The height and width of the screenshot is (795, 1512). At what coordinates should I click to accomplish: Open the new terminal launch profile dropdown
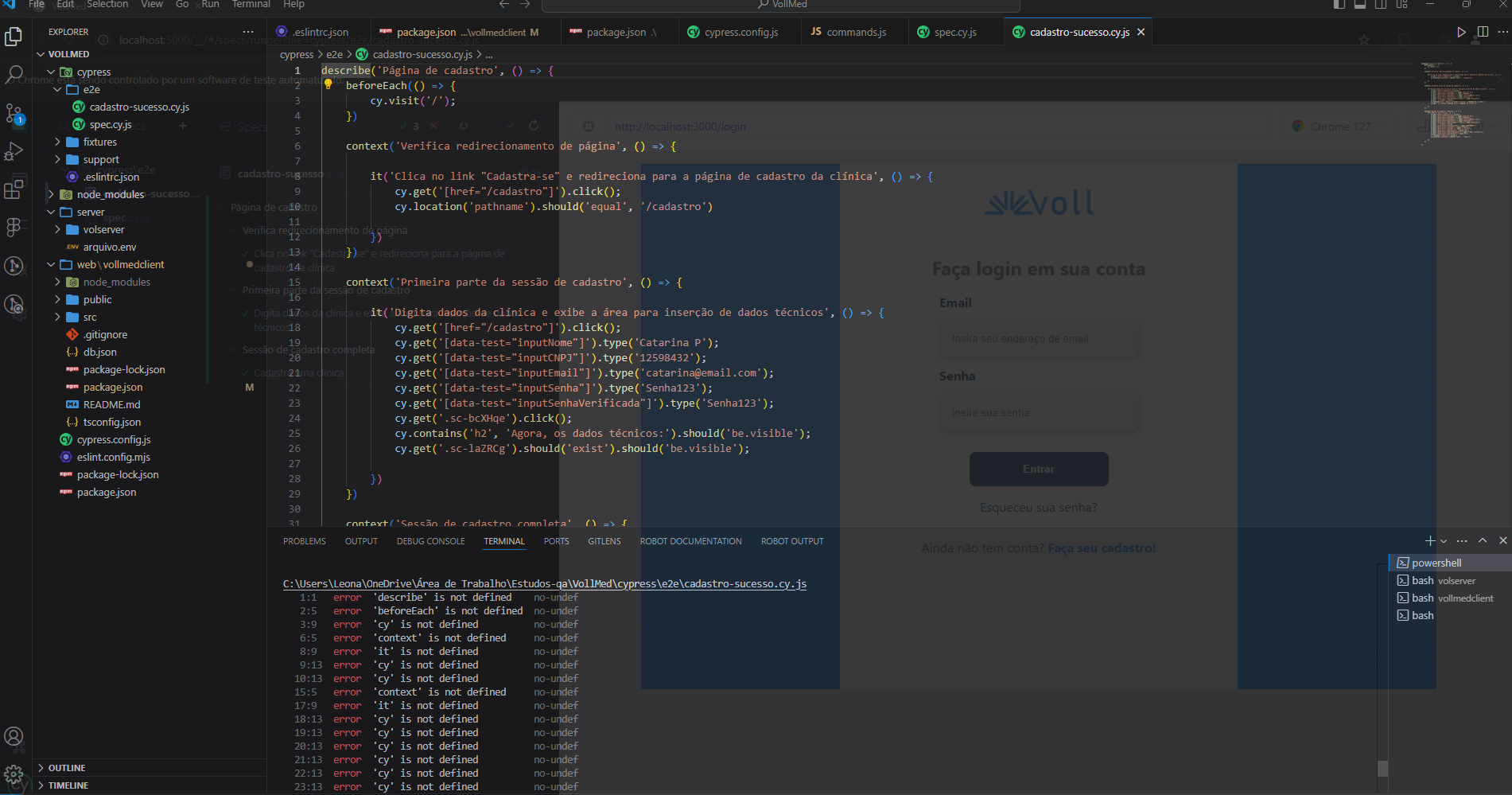click(x=1444, y=541)
